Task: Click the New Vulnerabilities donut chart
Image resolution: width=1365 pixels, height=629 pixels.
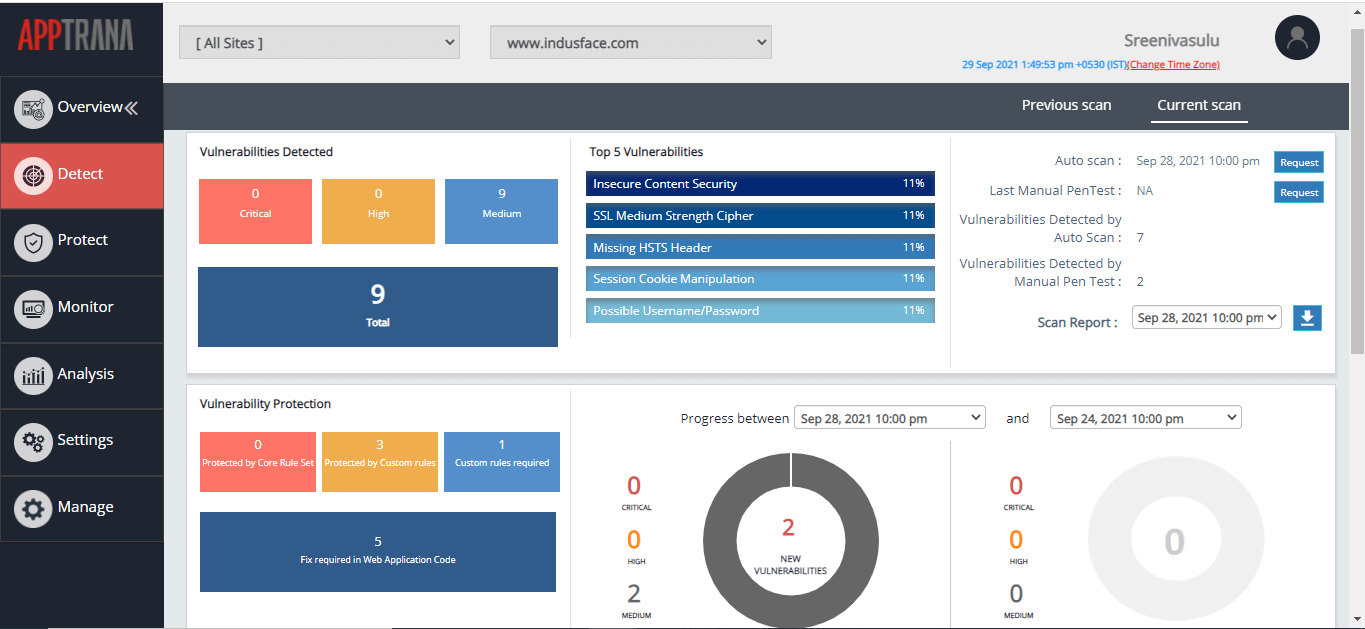Action: pyautogui.click(x=790, y=541)
